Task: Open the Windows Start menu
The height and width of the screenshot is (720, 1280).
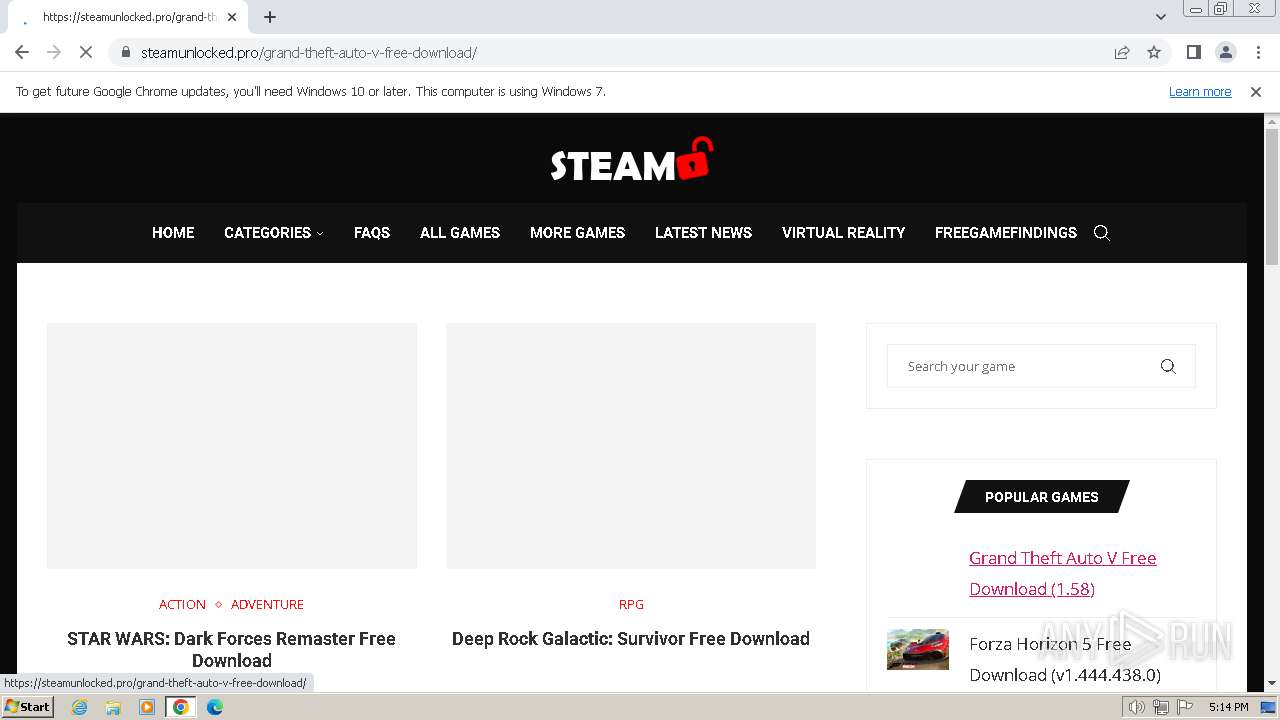Action: tap(28, 707)
